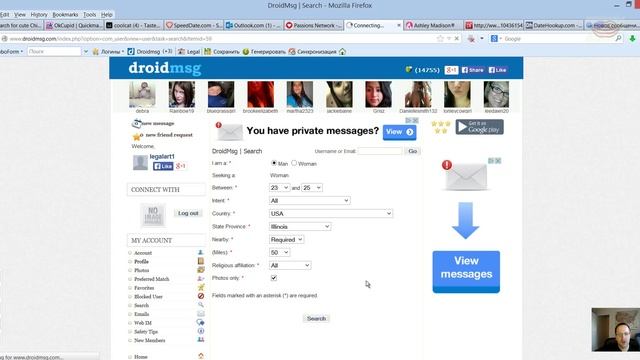Open the Rainbow19 member thumbnail
Image resolution: width=640 pixels, height=360 pixels.
click(182, 94)
